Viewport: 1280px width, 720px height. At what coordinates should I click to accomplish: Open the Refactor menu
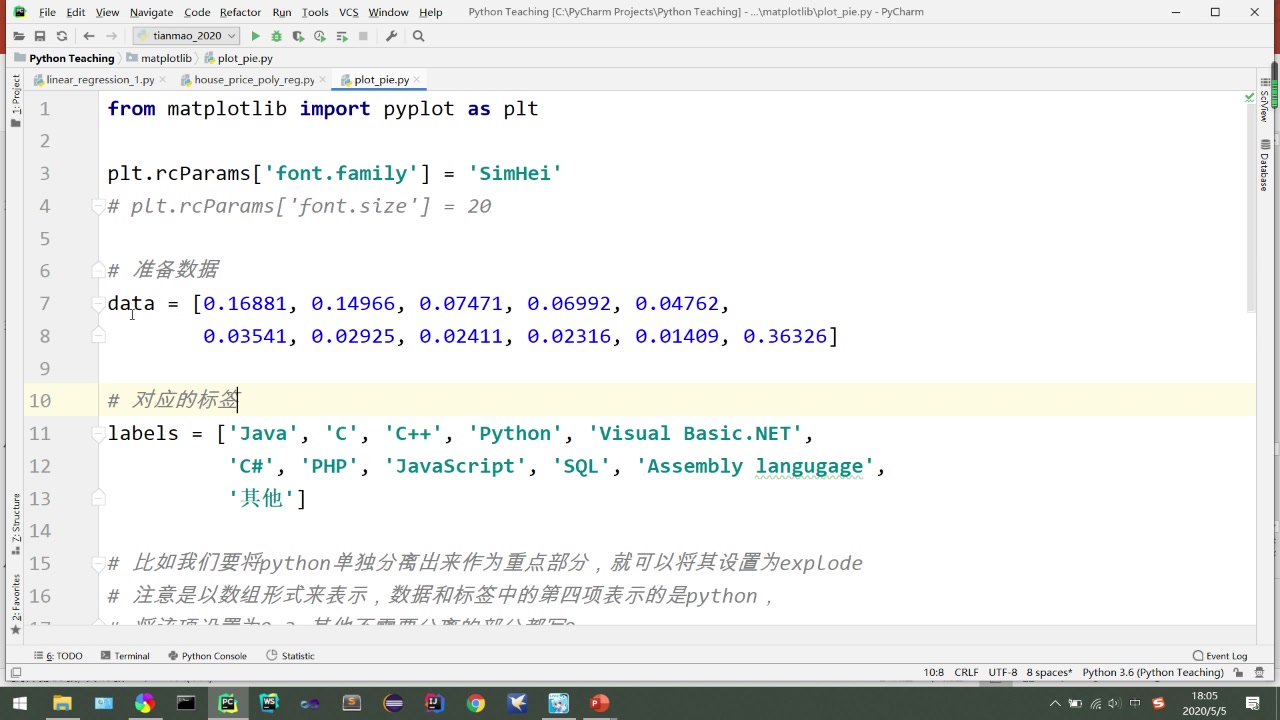pos(240,11)
